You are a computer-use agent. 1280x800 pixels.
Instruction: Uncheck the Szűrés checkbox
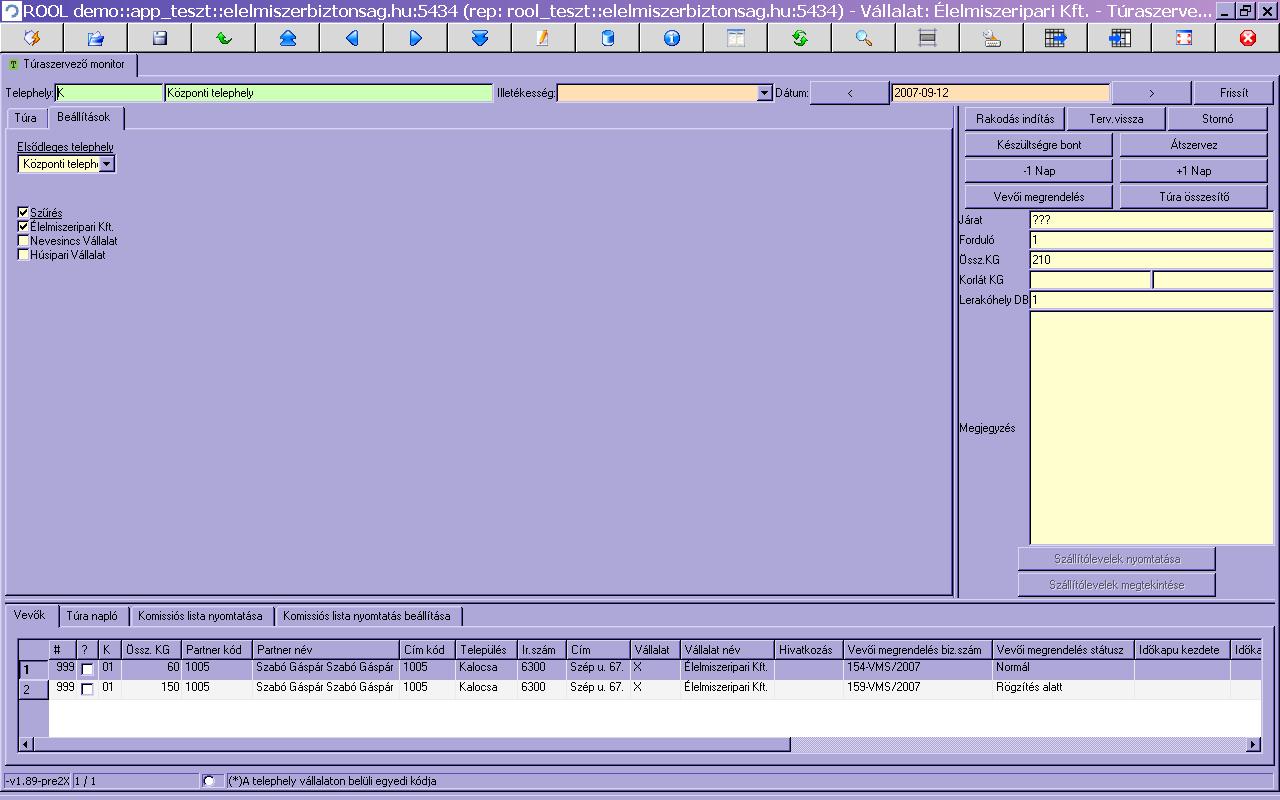click(x=23, y=213)
